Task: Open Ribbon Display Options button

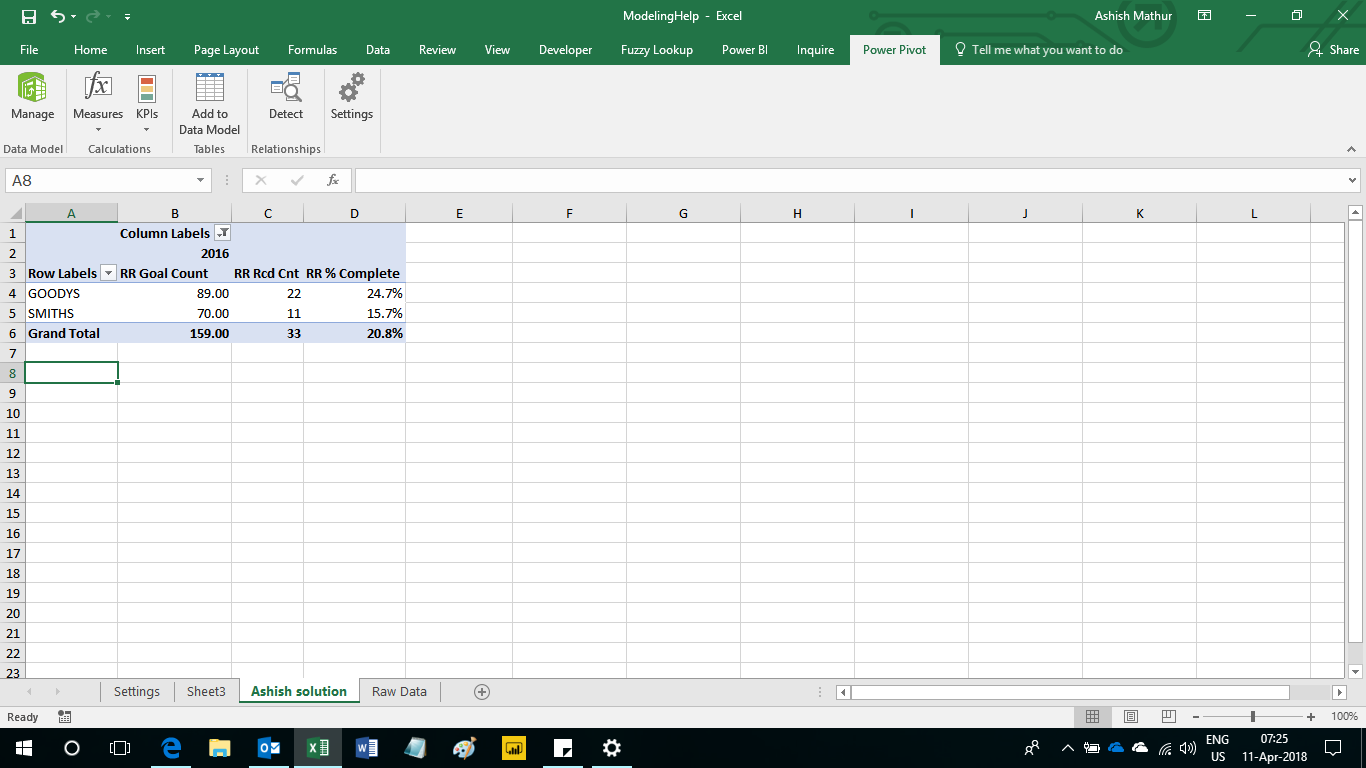Action: pos(1205,16)
